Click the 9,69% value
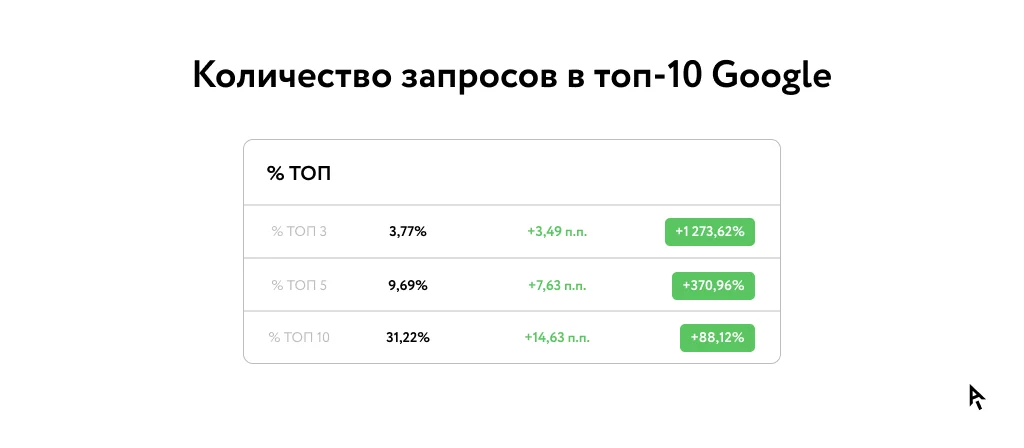This screenshot has height=448, width=1024. click(x=408, y=285)
